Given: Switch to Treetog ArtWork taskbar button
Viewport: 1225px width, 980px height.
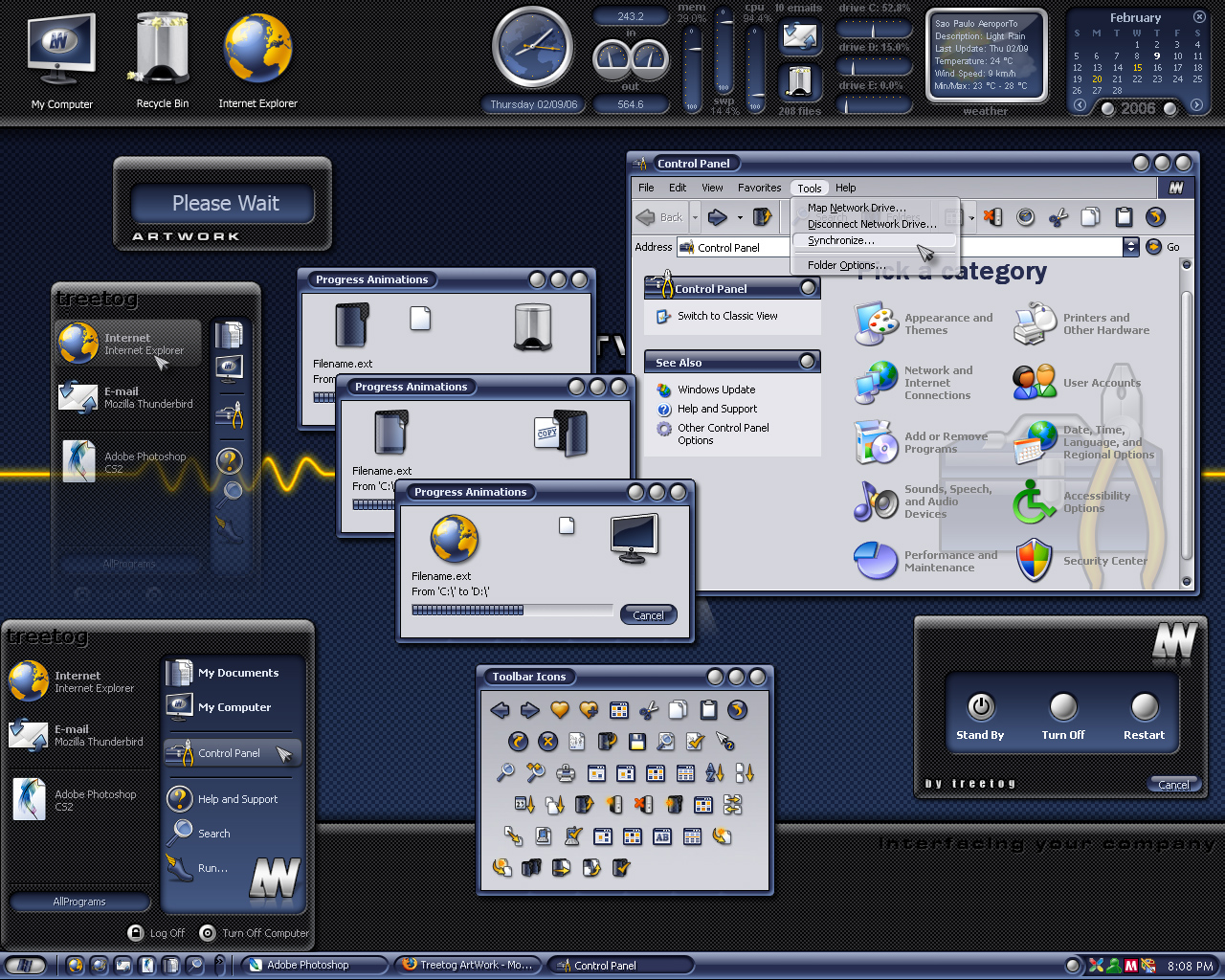Looking at the screenshot, I should click(x=467, y=965).
